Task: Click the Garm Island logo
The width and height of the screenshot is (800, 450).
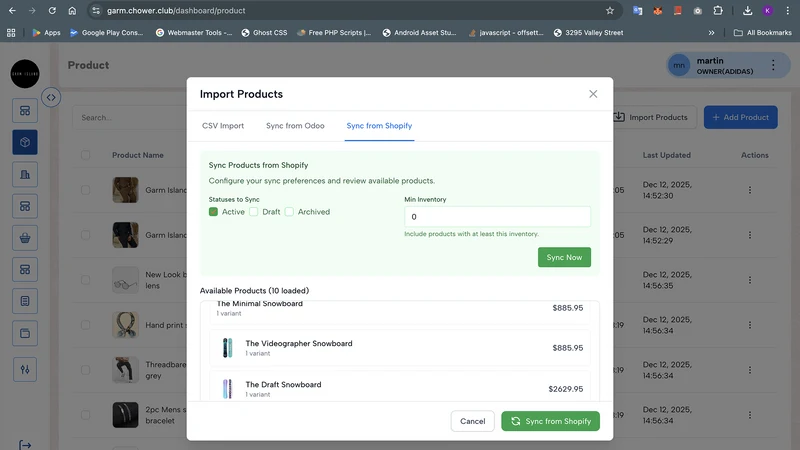Action: point(25,74)
